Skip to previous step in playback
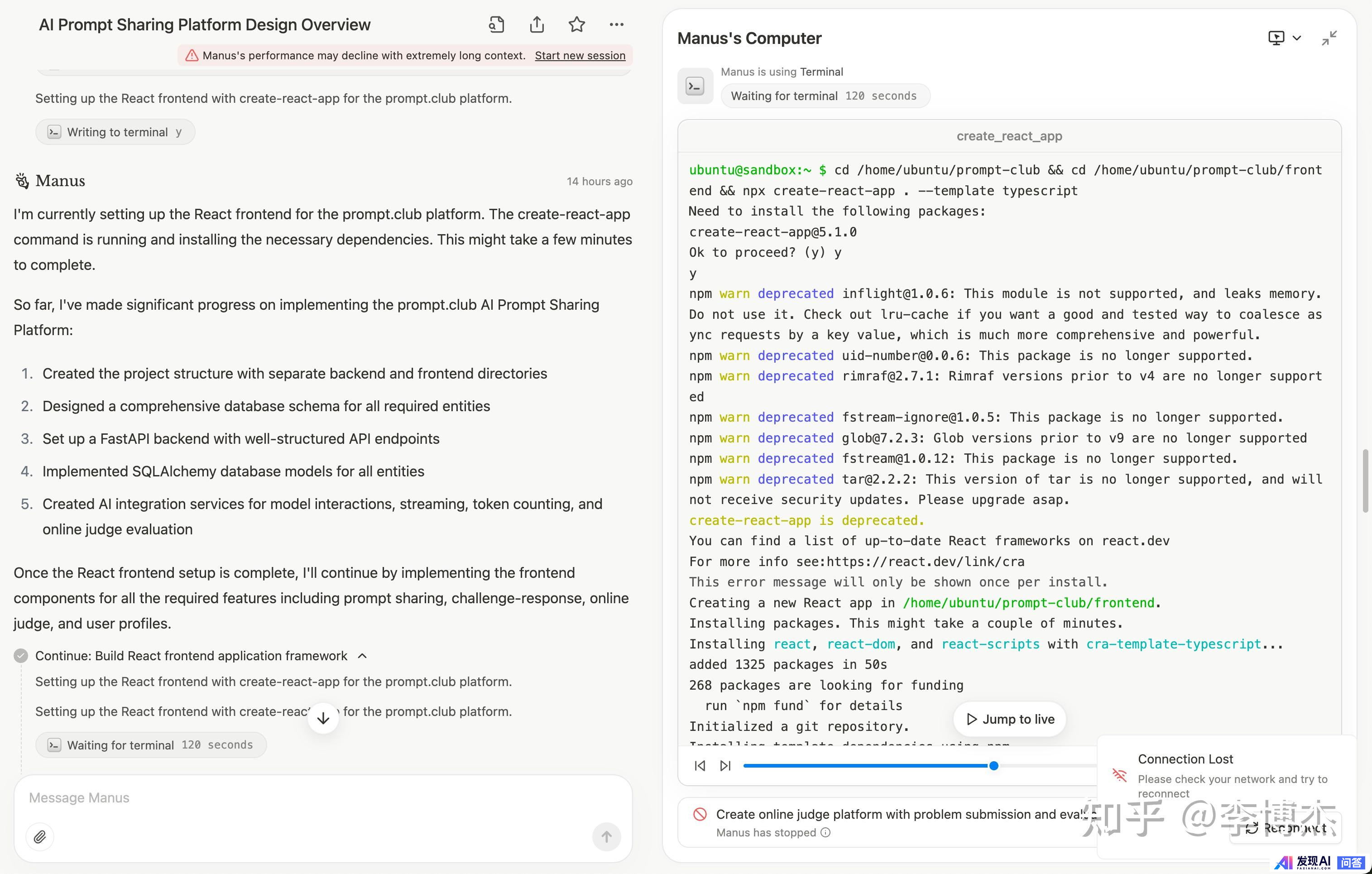The height and width of the screenshot is (874, 1372). (700, 766)
